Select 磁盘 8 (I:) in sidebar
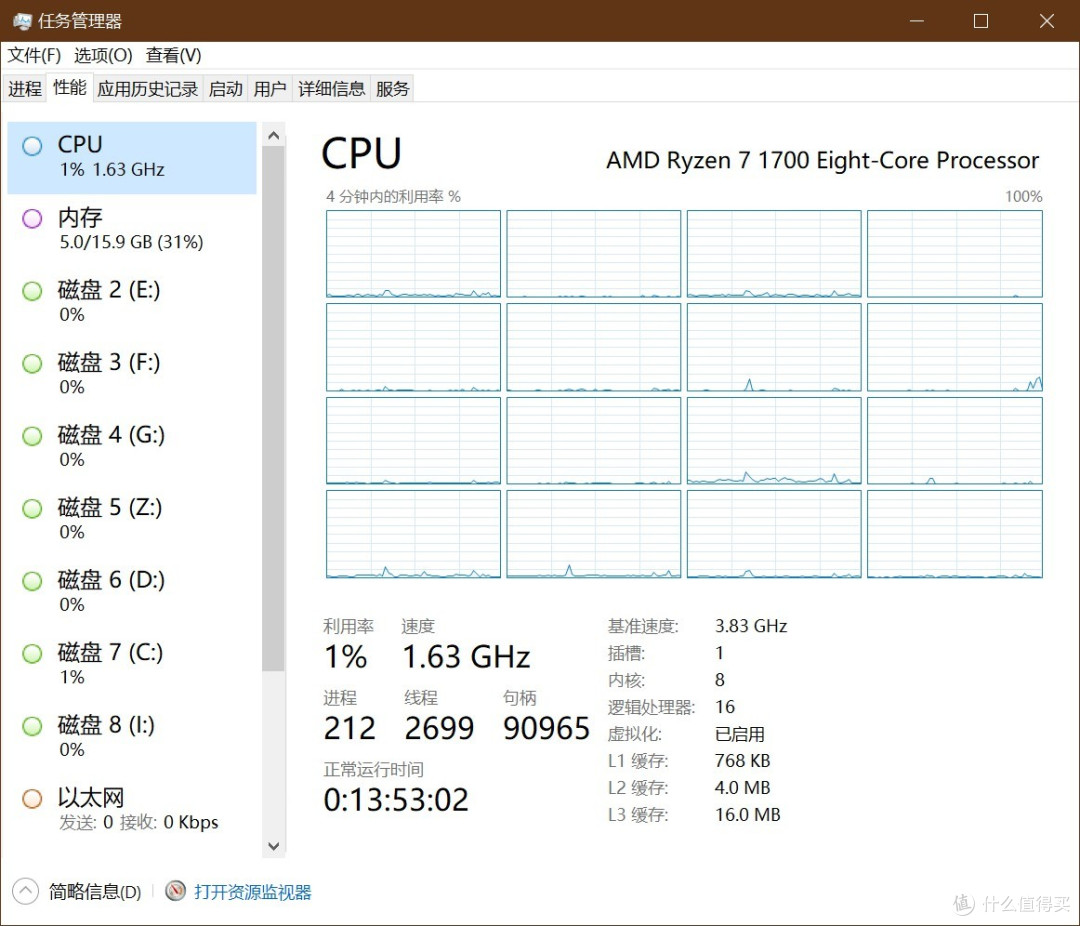This screenshot has width=1080, height=926. (132, 738)
